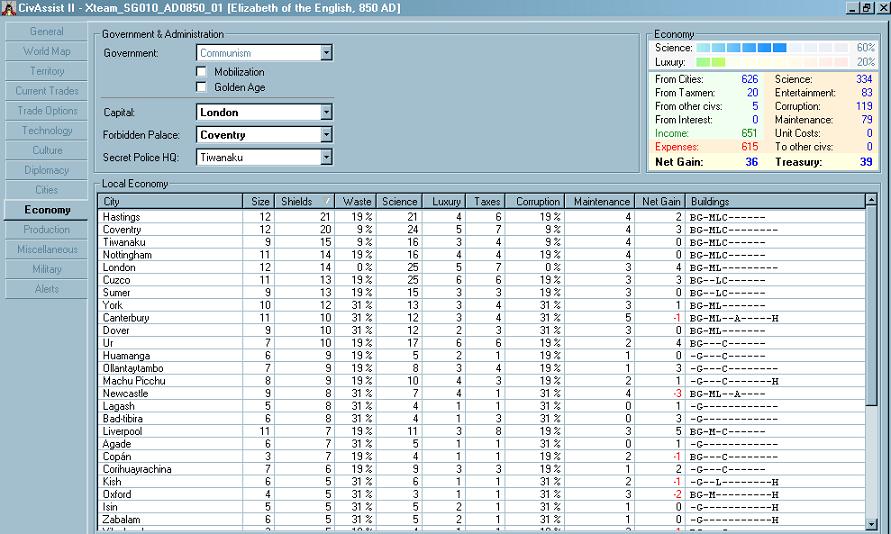891x534 pixels.
Task: Enable the Mobilization checkbox
Action: [x=201, y=72]
